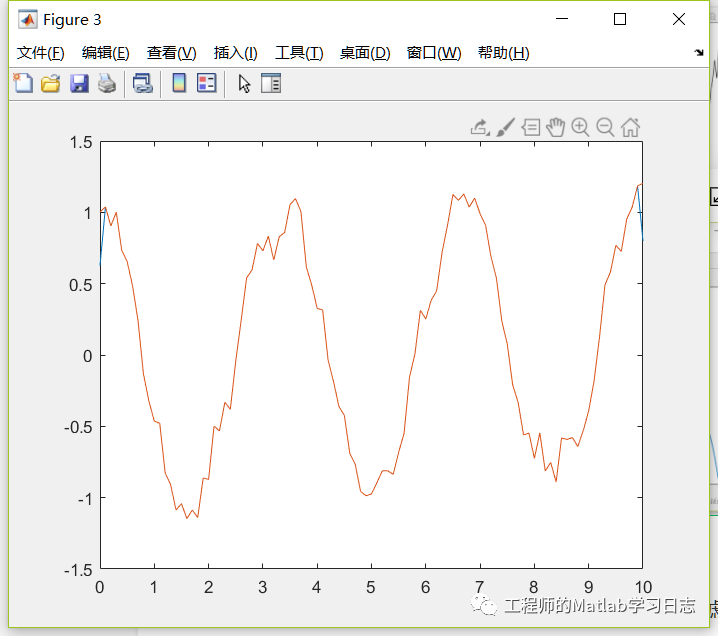Print the figure with the printer icon
Image resolution: width=718 pixels, height=636 pixels.
click(107, 84)
